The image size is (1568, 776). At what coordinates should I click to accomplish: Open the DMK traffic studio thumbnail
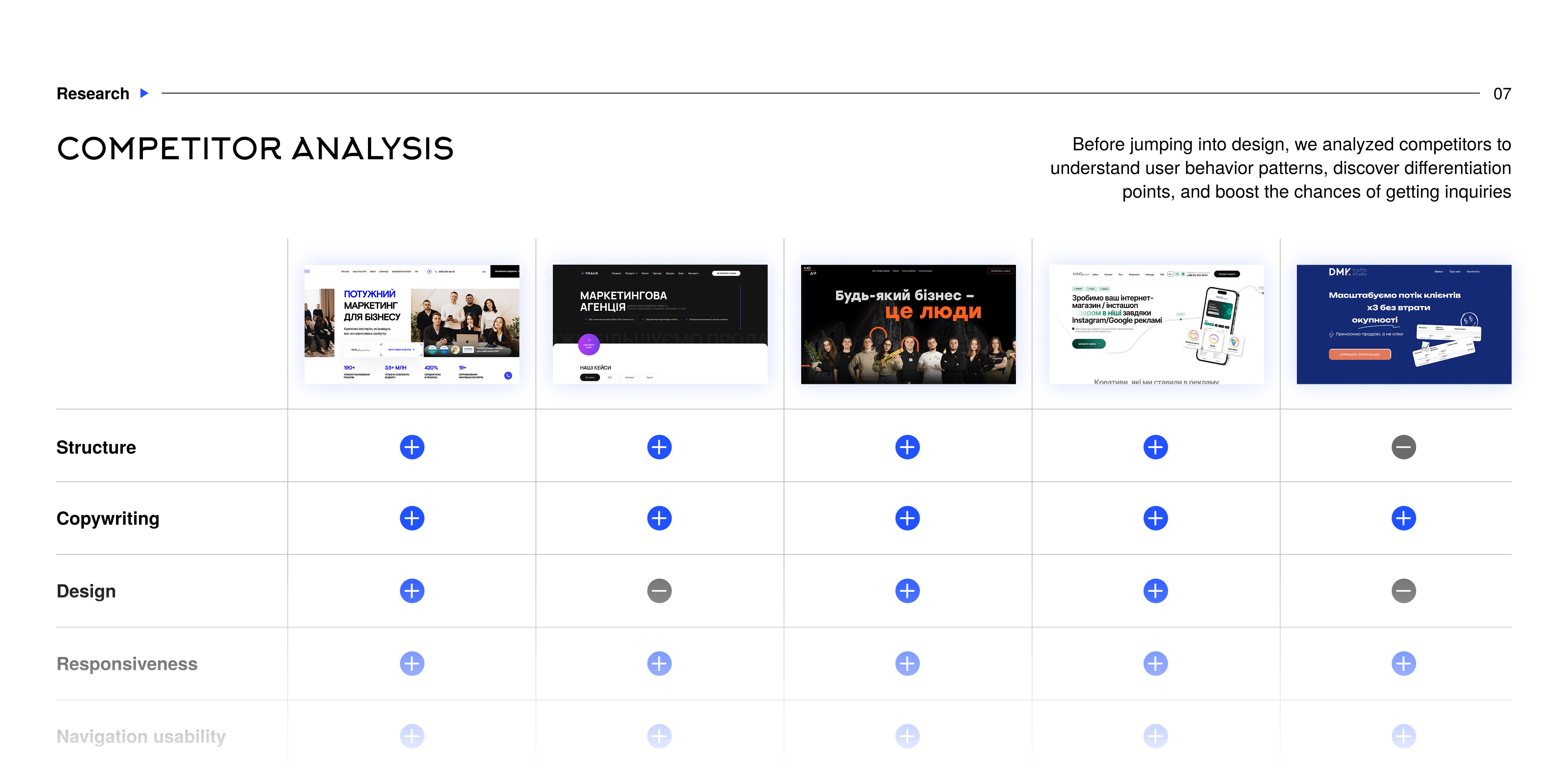[1404, 324]
